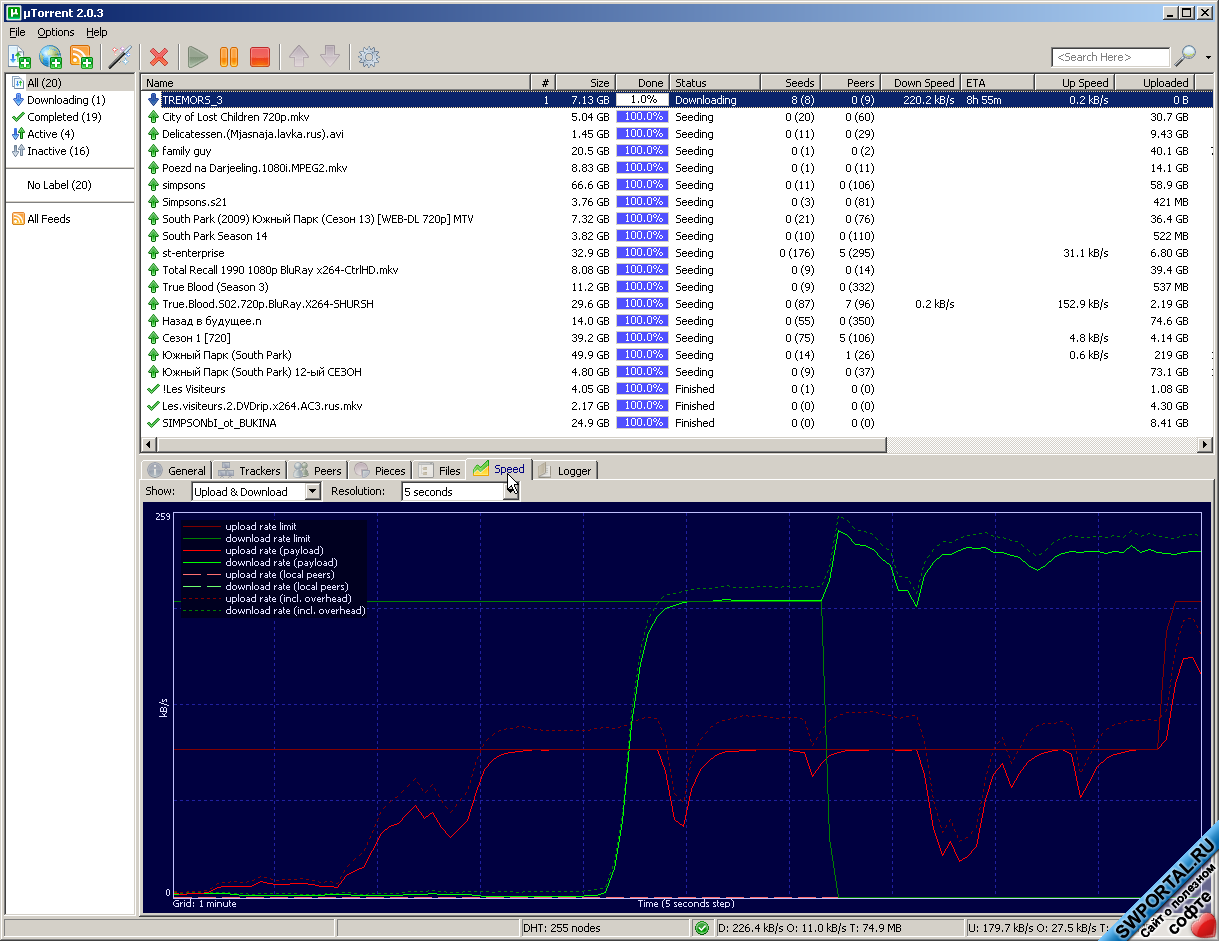Select the Les.visiteurs.2.DVDrip.x264.AC3.rus.mkv torrent
The height and width of the screenshot is (941, 1219).
point(676,406)
